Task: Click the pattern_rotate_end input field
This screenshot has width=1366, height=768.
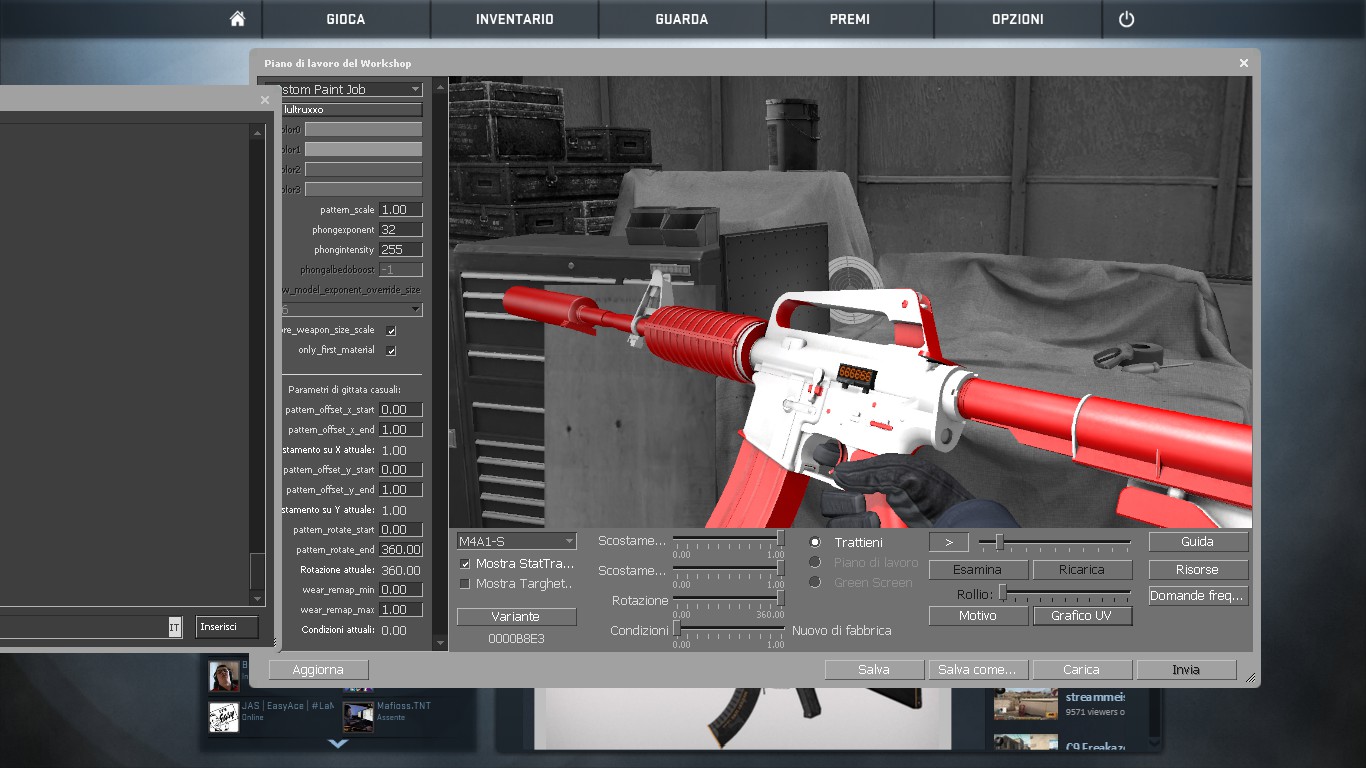Action: pos(401,550)
